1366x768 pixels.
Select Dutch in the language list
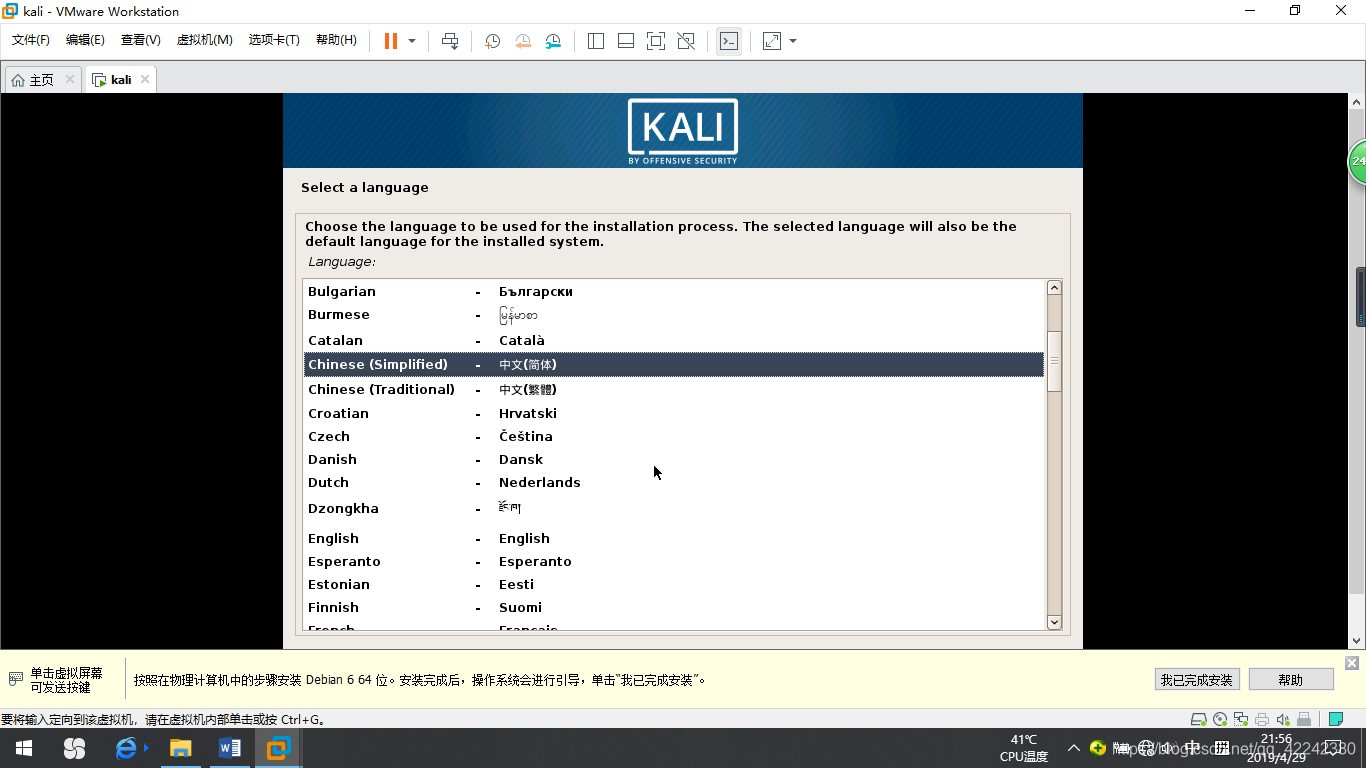(x=674, y=482)
